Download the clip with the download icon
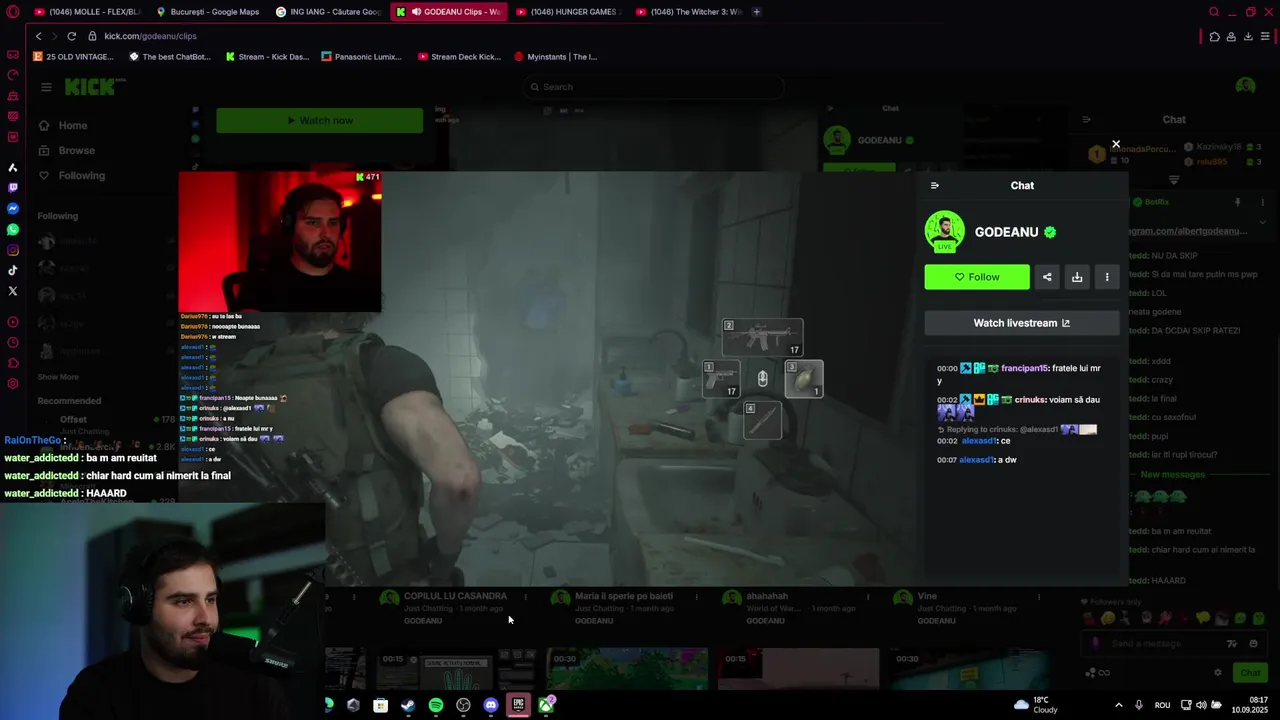The image size is (1280, 720). (x=1077, y=277)
